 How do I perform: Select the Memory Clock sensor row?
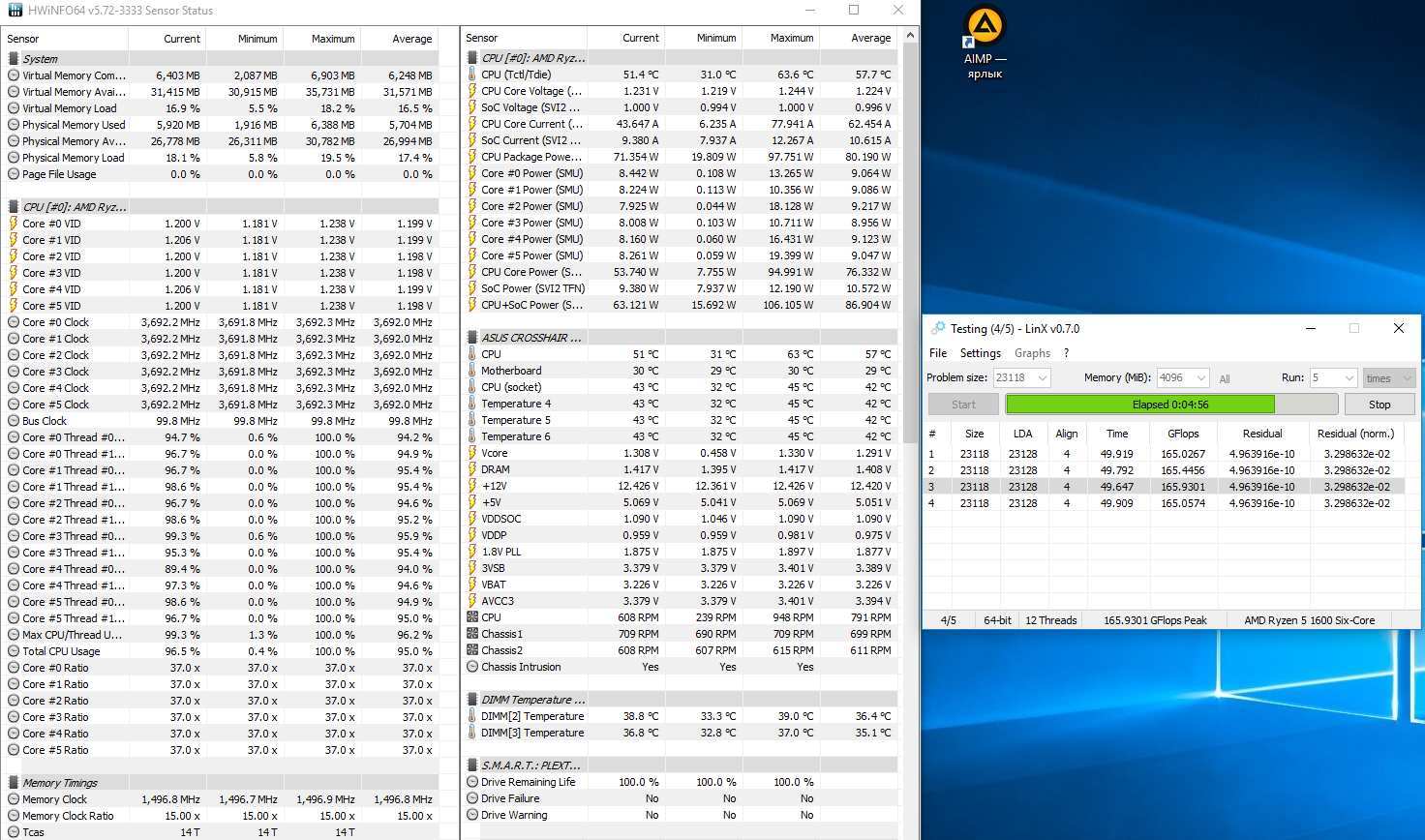[x=220, y=799]
